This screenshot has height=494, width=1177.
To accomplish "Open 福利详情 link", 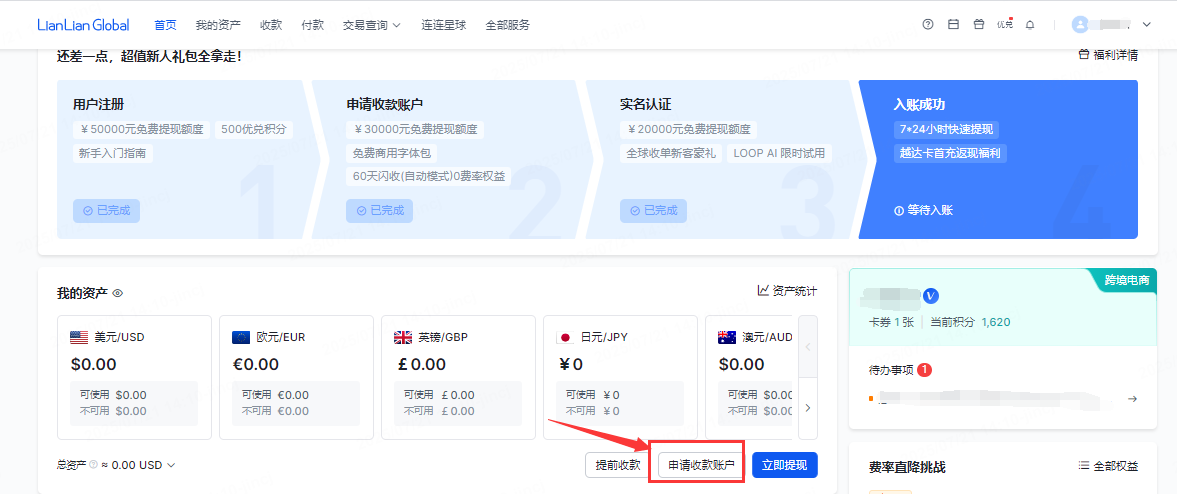I will tap(1107, 55).
